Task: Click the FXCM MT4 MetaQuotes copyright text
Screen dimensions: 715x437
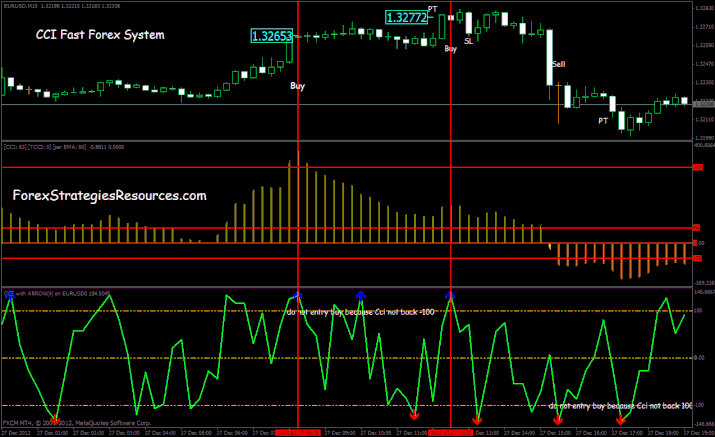Action: (77, 423)
